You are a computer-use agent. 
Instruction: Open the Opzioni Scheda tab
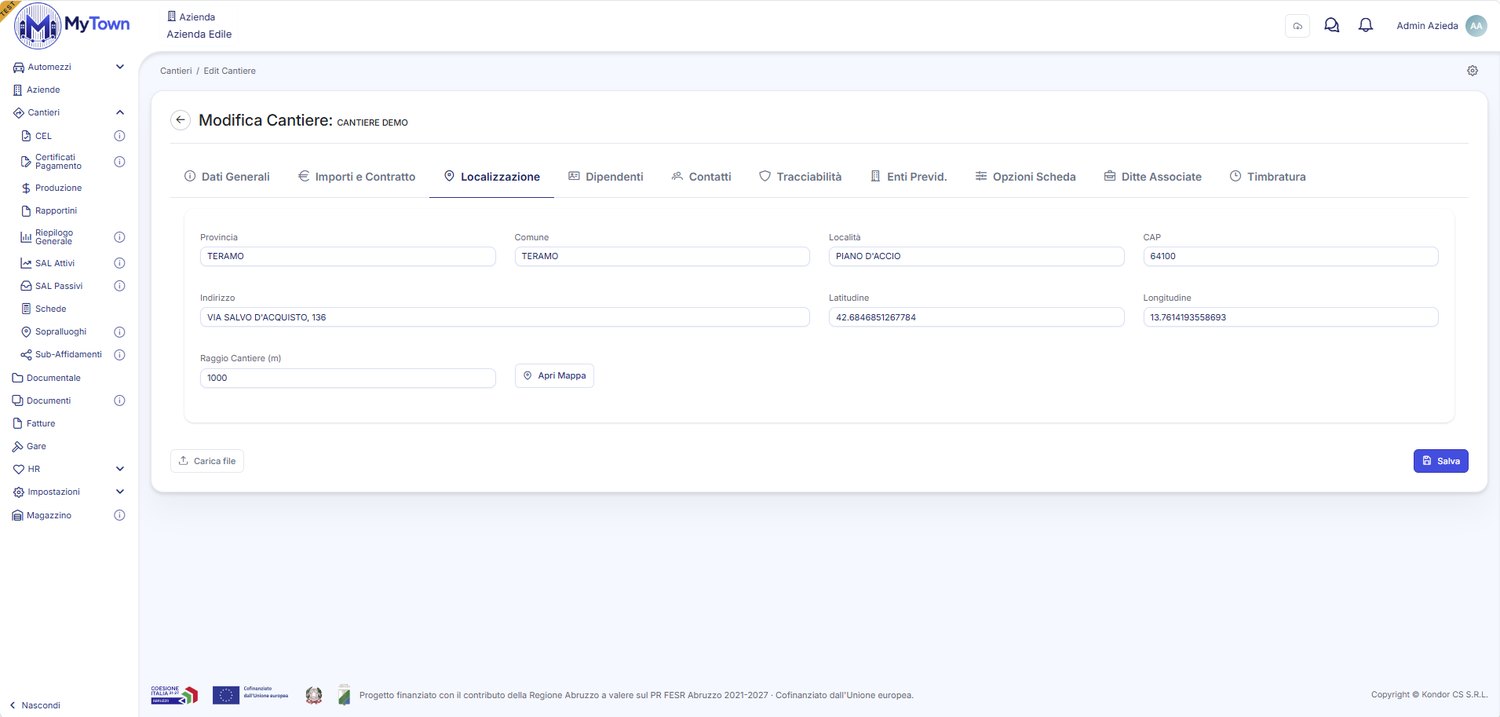pos(1026,177)
